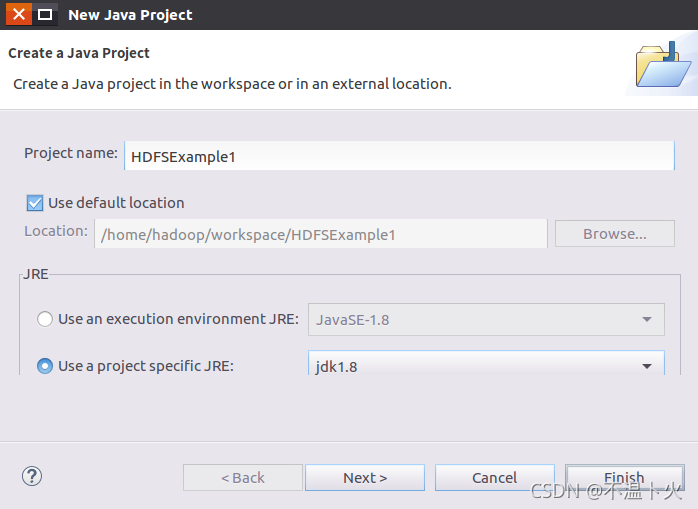The height and width of the screenshot is (509, 698).
Task: Cancel the project creation
Action: [x=495, y=477]
